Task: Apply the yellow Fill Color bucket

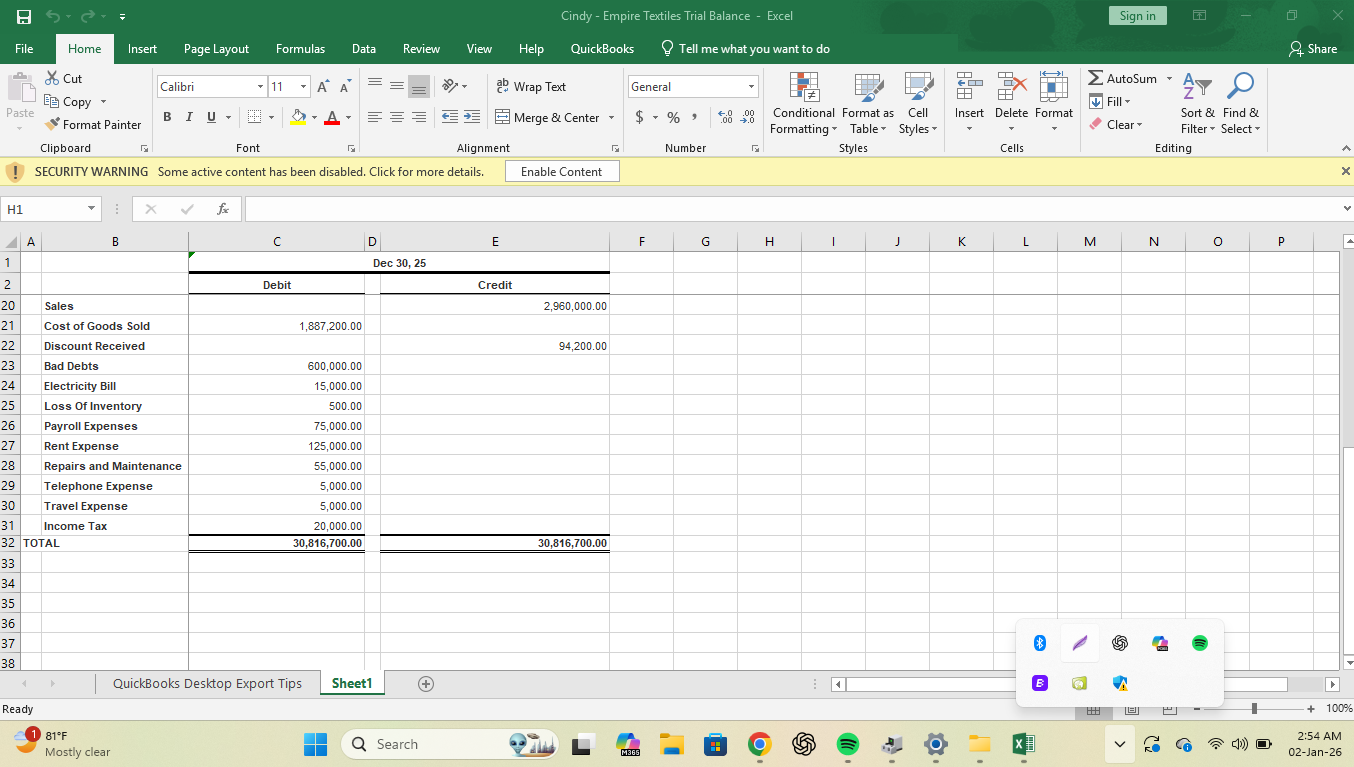Action: pyautogui.click(x=297, y=117)
